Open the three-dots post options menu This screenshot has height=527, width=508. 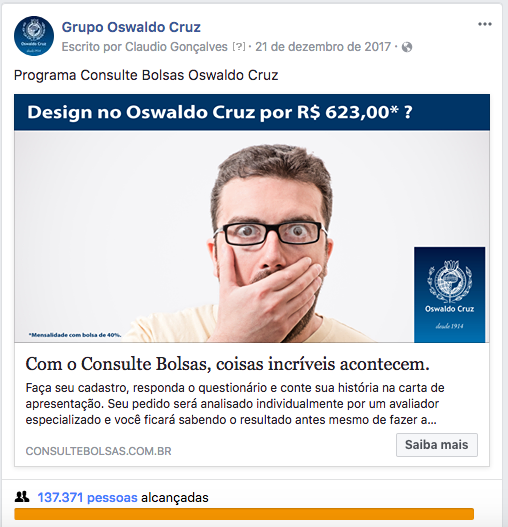click(485, 24)
